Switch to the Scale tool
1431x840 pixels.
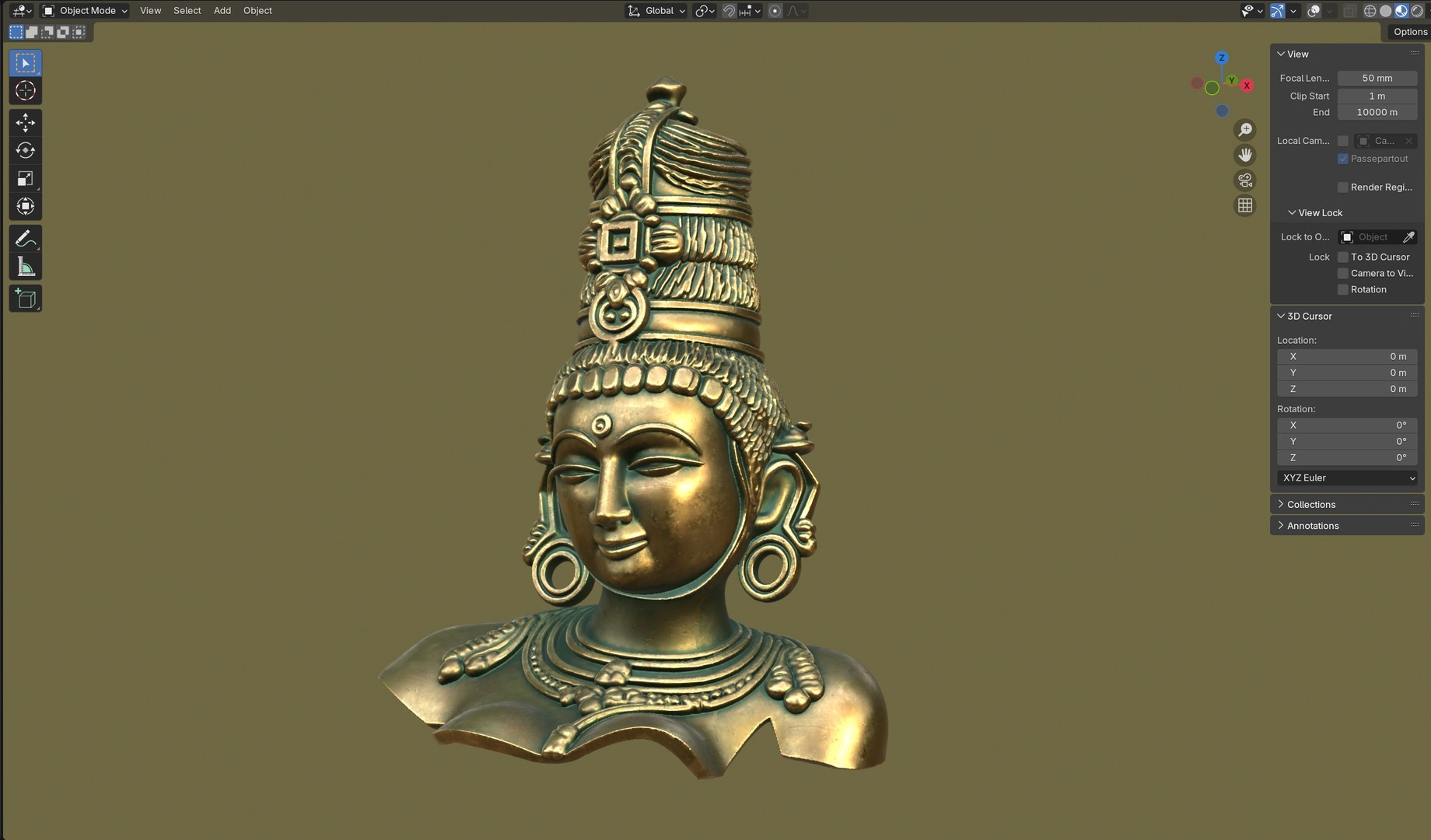click(26, 179)
